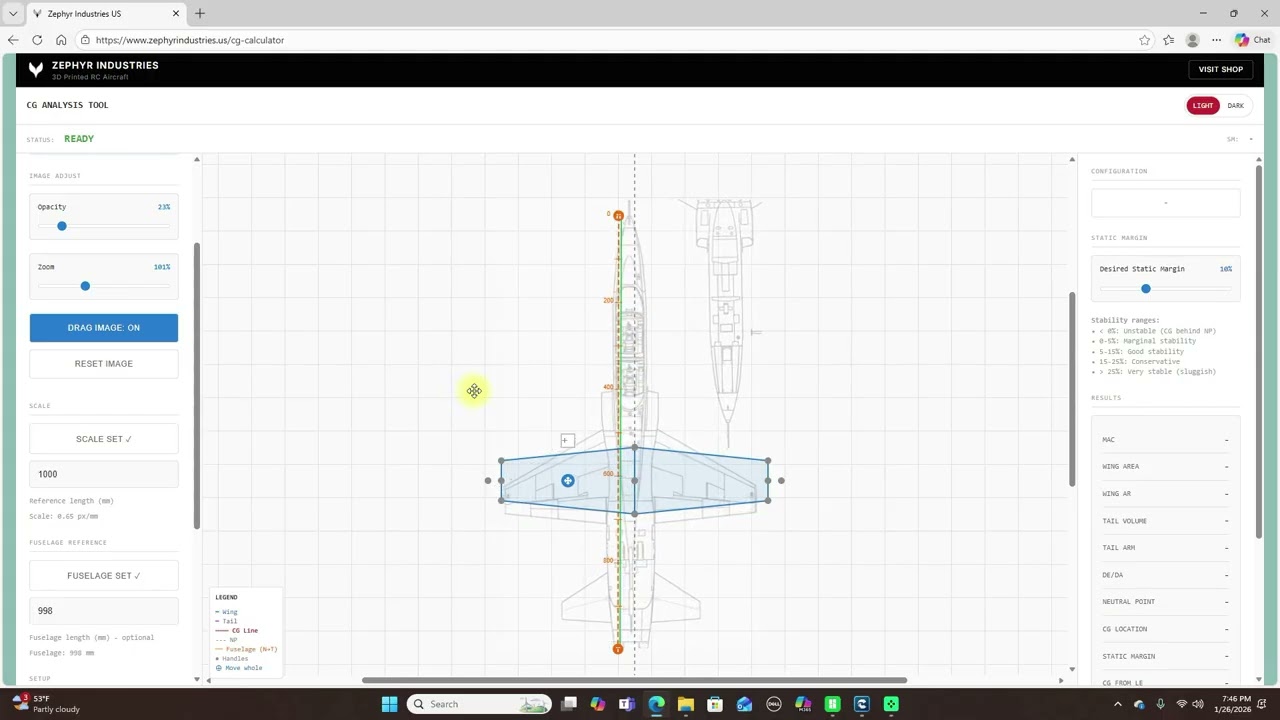Viewport: 1280px width, 720px height.
Task: Open the browser profile avatar
Action: click(1192, 40)
